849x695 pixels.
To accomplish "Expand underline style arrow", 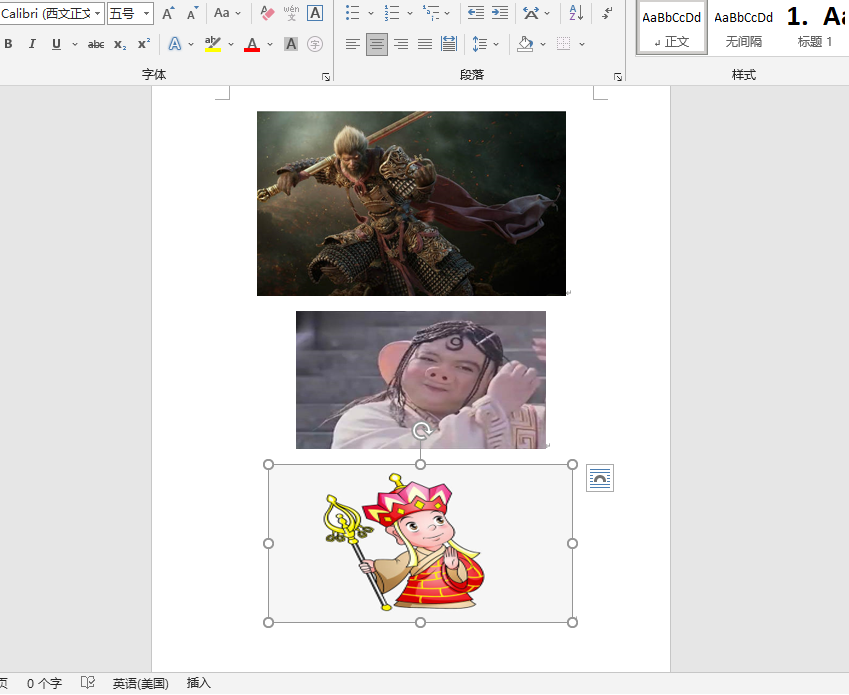I will [75, 44].
